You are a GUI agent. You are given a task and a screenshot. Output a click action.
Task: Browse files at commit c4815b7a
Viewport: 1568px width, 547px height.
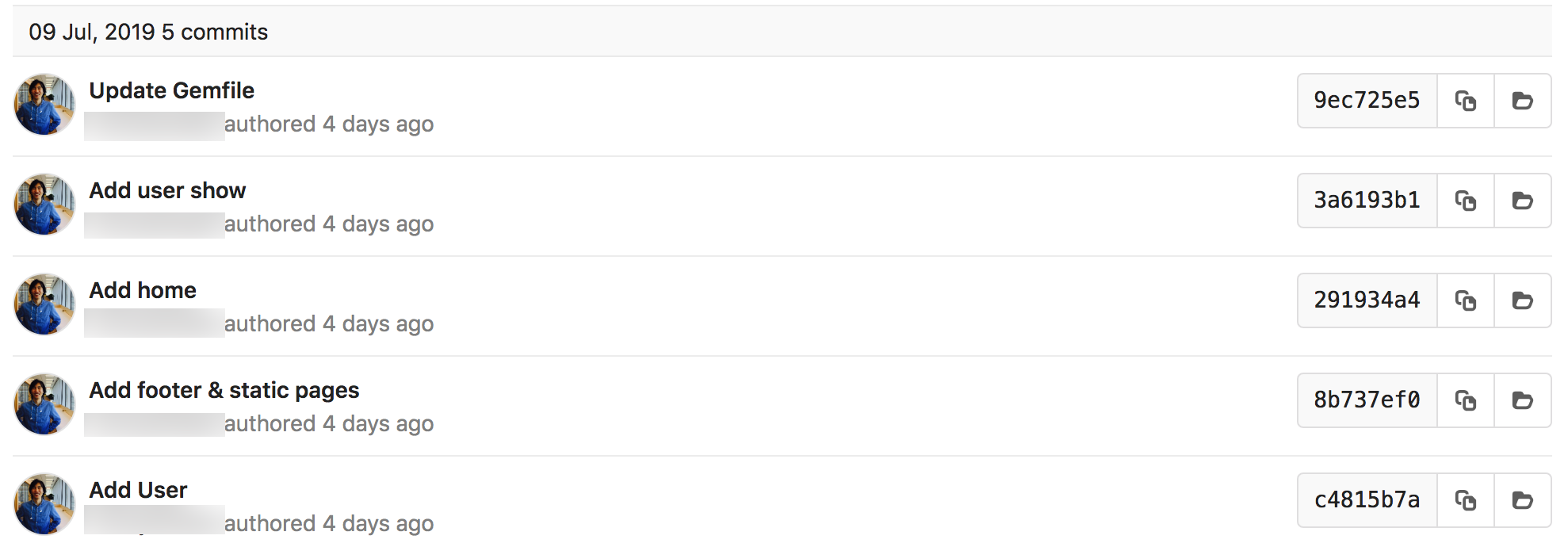tap(1522, 500)
